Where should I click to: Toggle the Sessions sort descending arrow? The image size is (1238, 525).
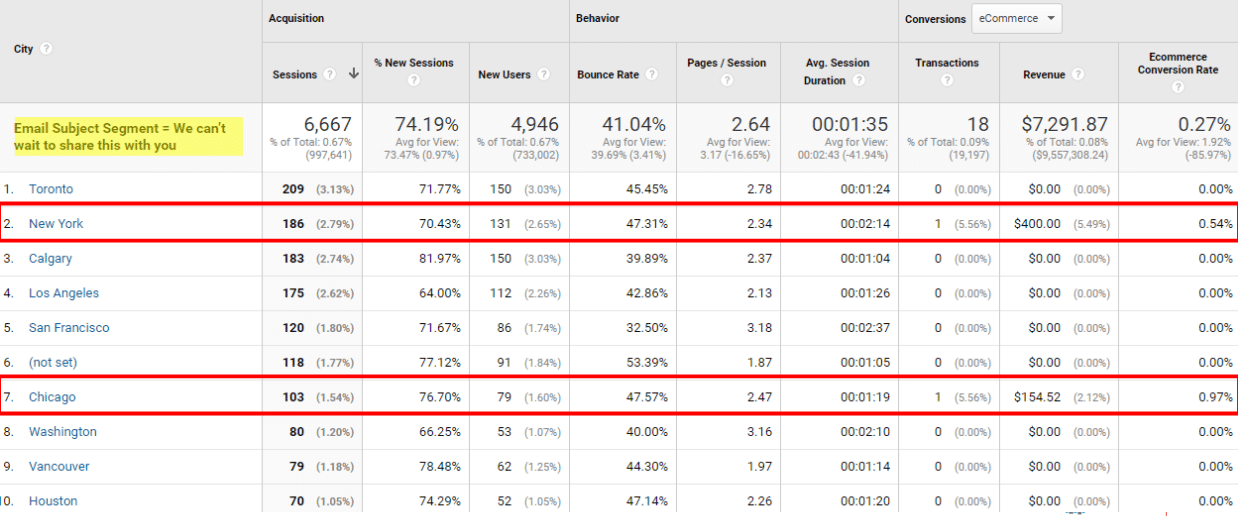pyautogui.click(x=353, y=74)
